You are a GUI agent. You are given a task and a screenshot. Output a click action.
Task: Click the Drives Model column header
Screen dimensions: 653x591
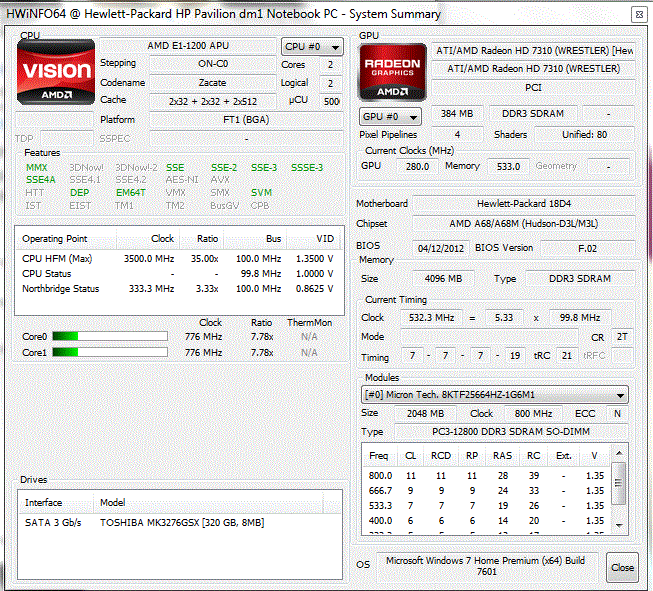[208, 503]
